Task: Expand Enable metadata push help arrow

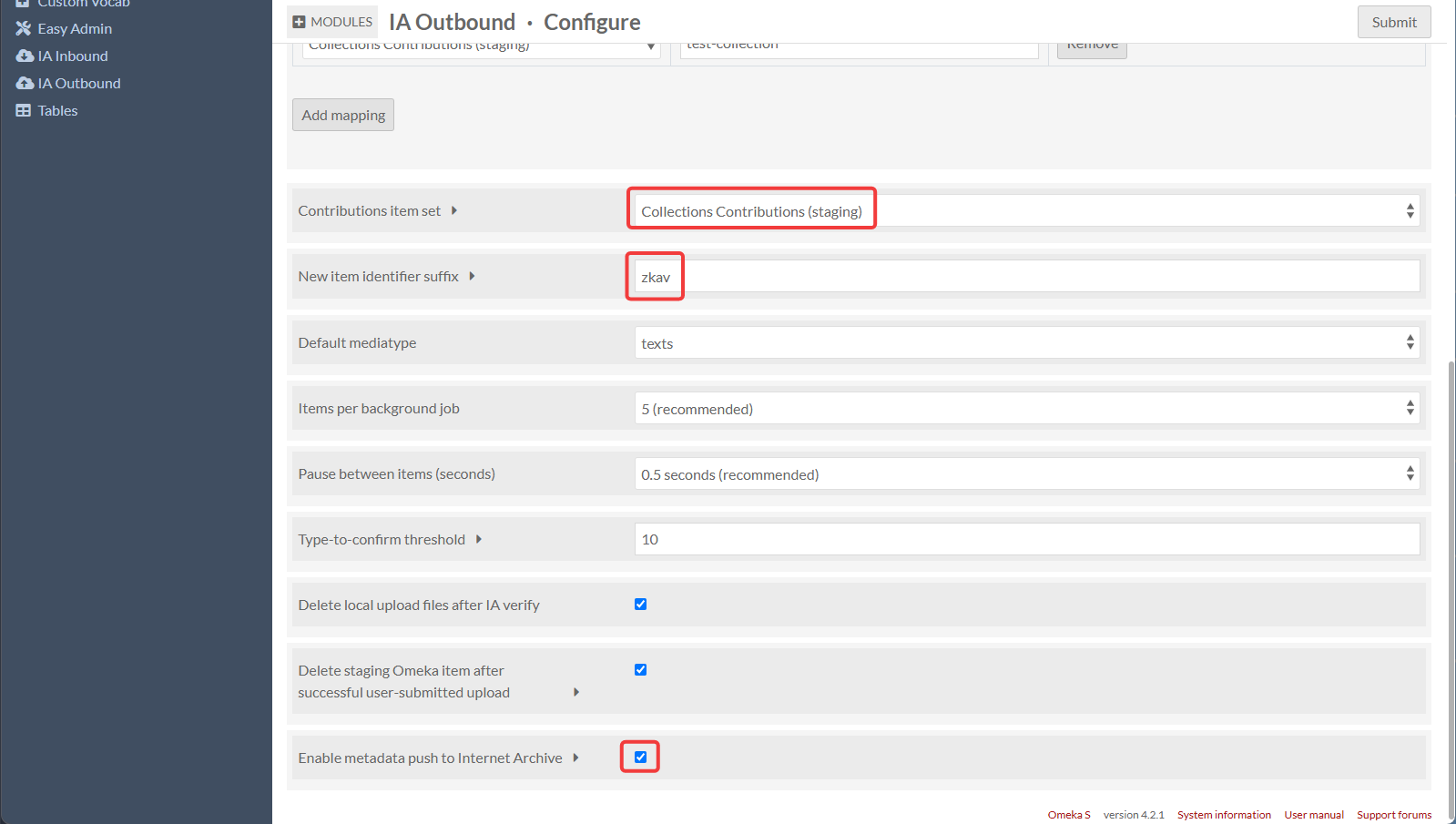Action: (x=575, y=758)
